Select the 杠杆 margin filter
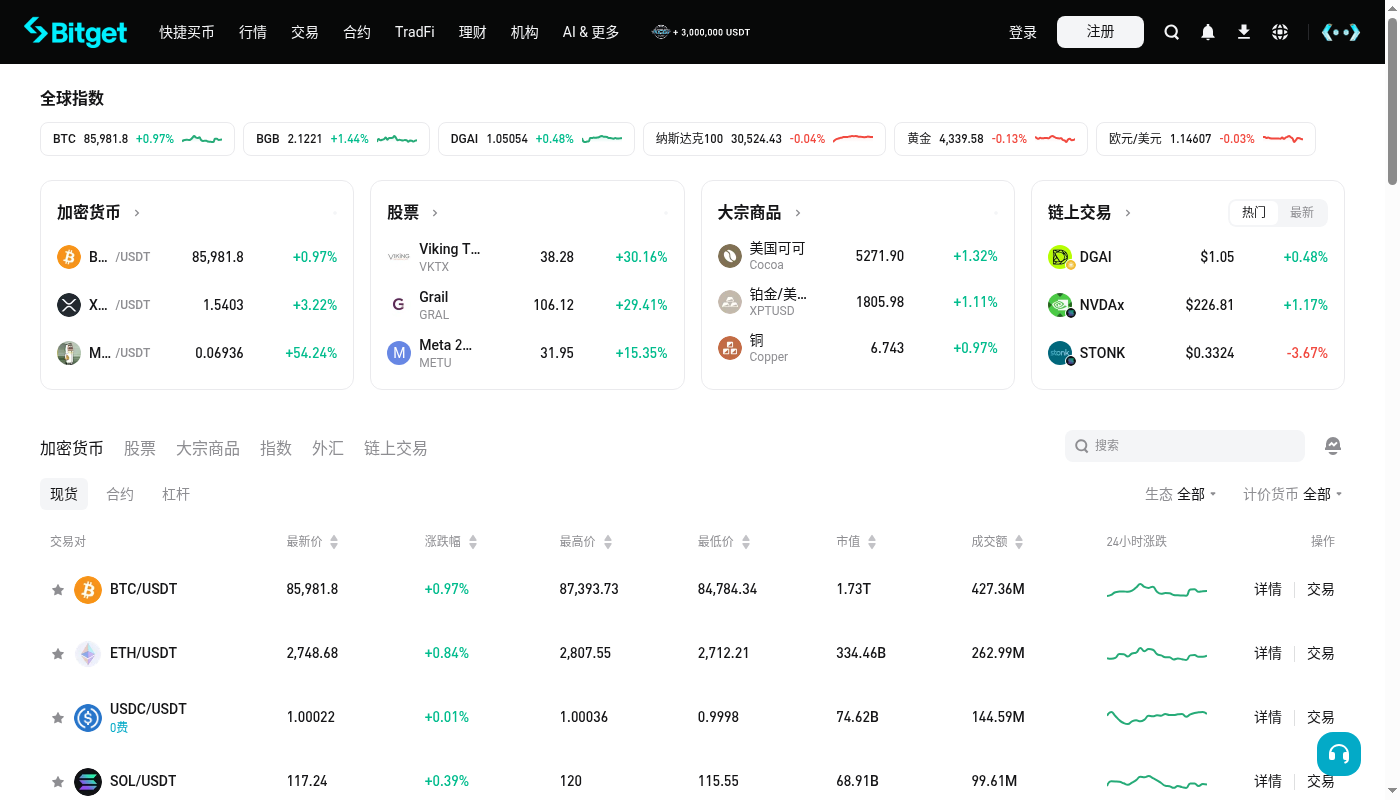The width and height of the screenshot is (1400, 800). point(176,494)
